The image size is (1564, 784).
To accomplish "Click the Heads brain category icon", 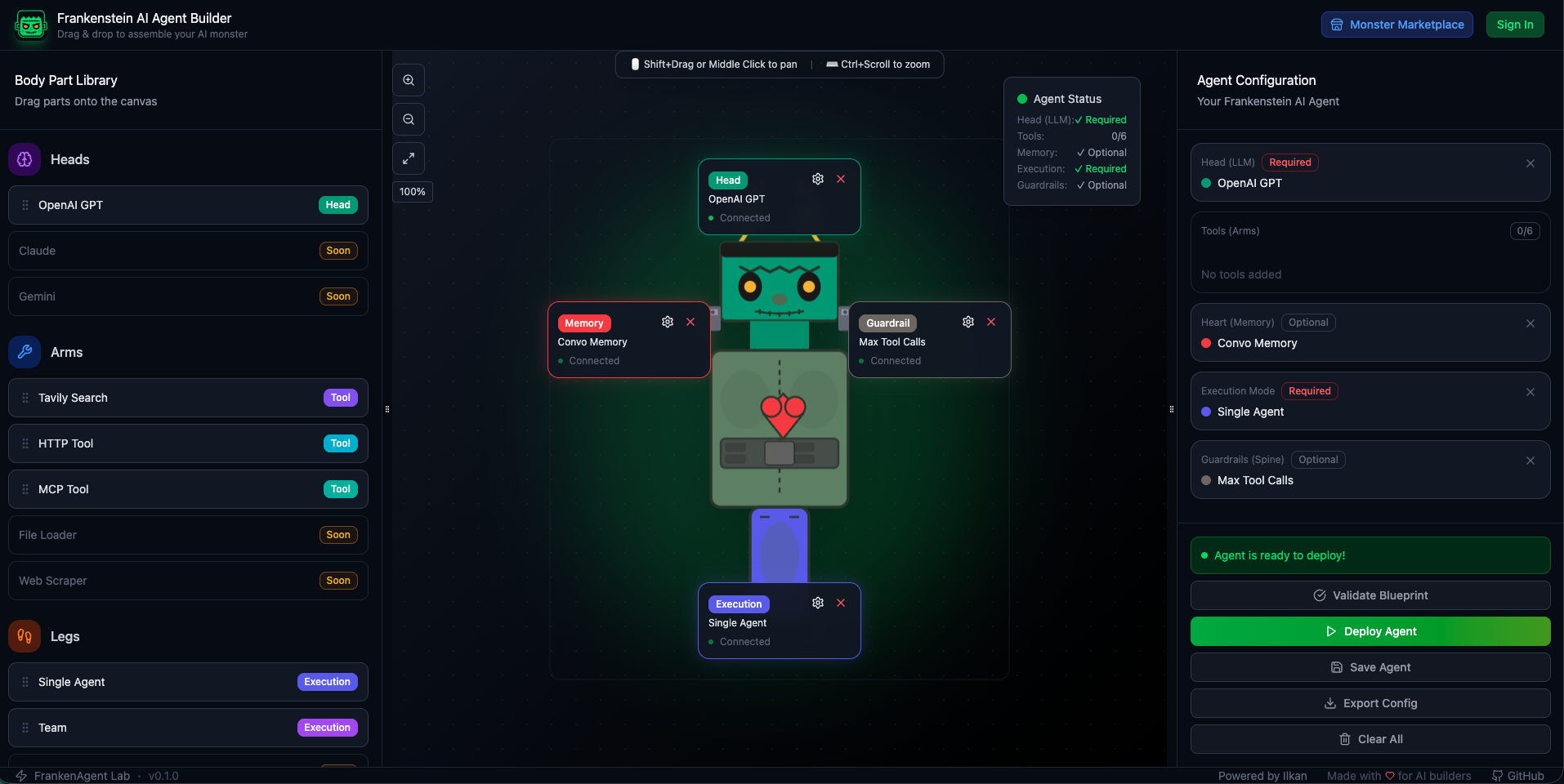I will click(x=25, y=159).
